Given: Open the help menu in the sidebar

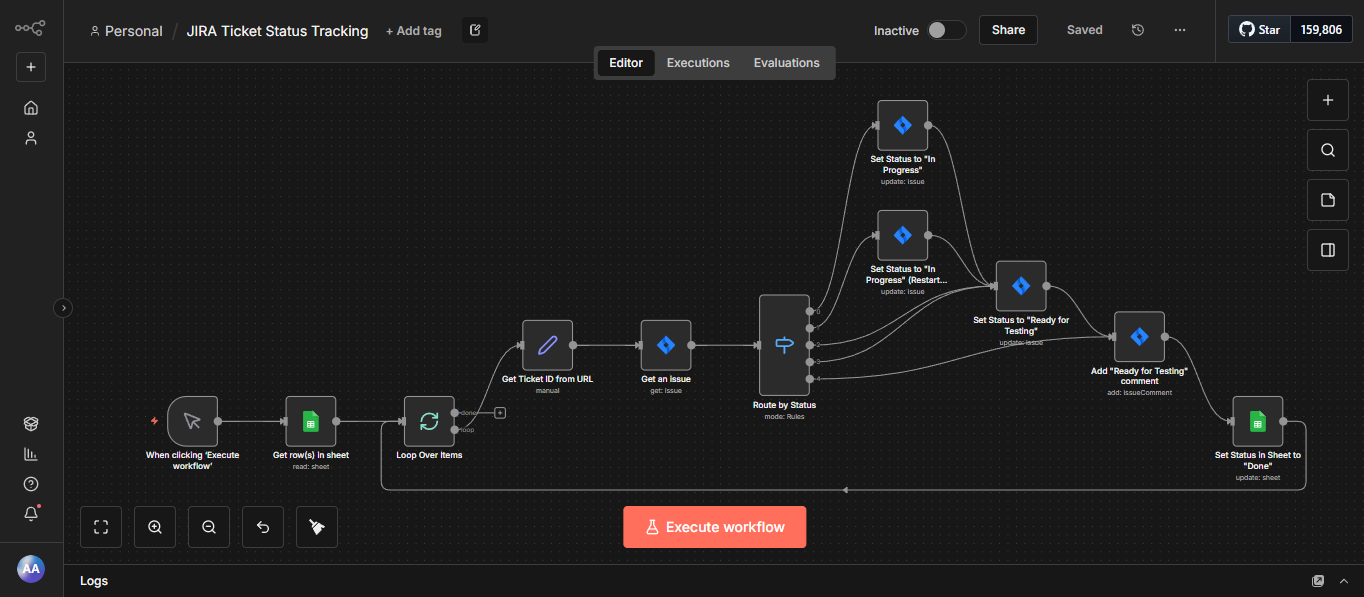Looking at the screenshot, I should [31, 484].
